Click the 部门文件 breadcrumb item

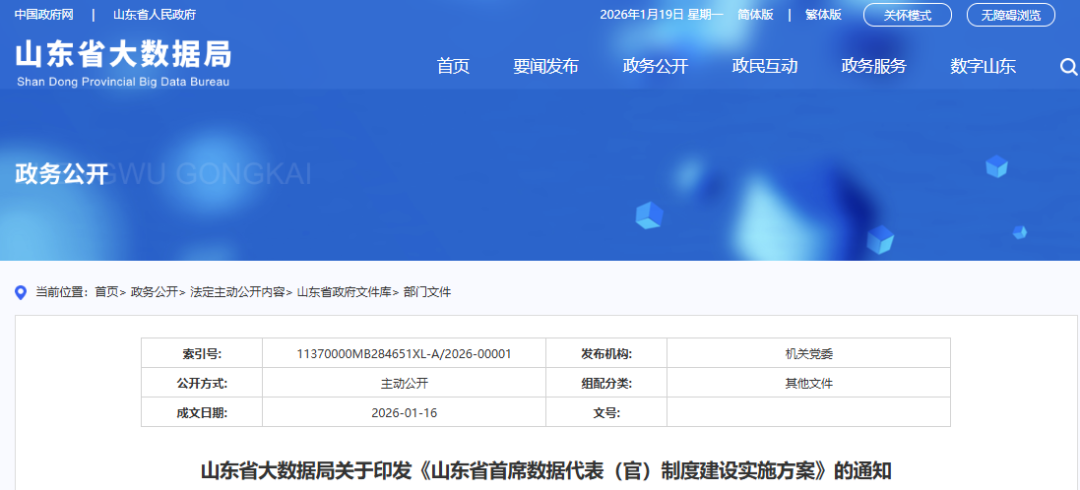pos(427,292)
